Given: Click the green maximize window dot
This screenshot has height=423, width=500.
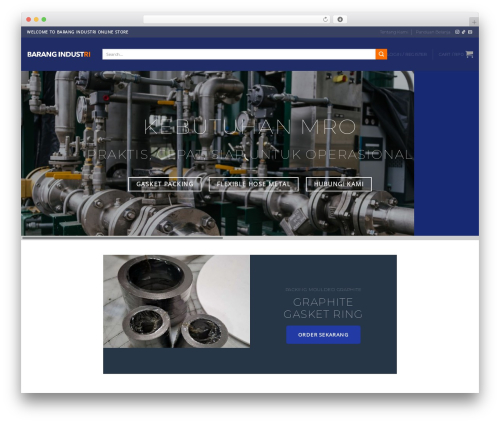Looking at the screenshot, I should [44, 19].
